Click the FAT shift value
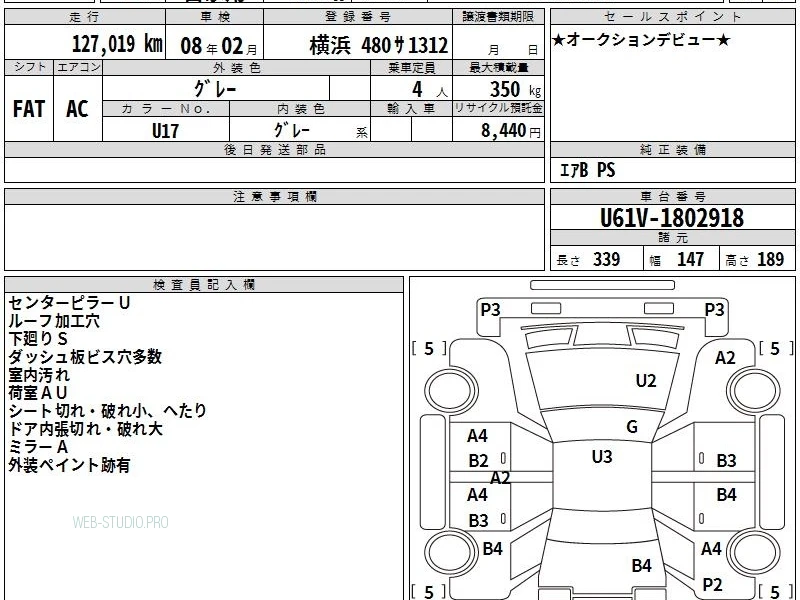The height and width of the screenshot is (600, 800). pyautogui.click(x=29, y=109)
